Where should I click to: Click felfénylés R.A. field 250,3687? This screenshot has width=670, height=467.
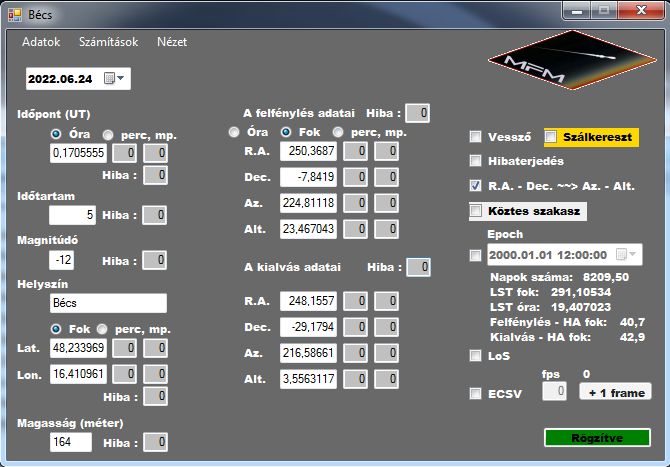(x=308, y=151)
